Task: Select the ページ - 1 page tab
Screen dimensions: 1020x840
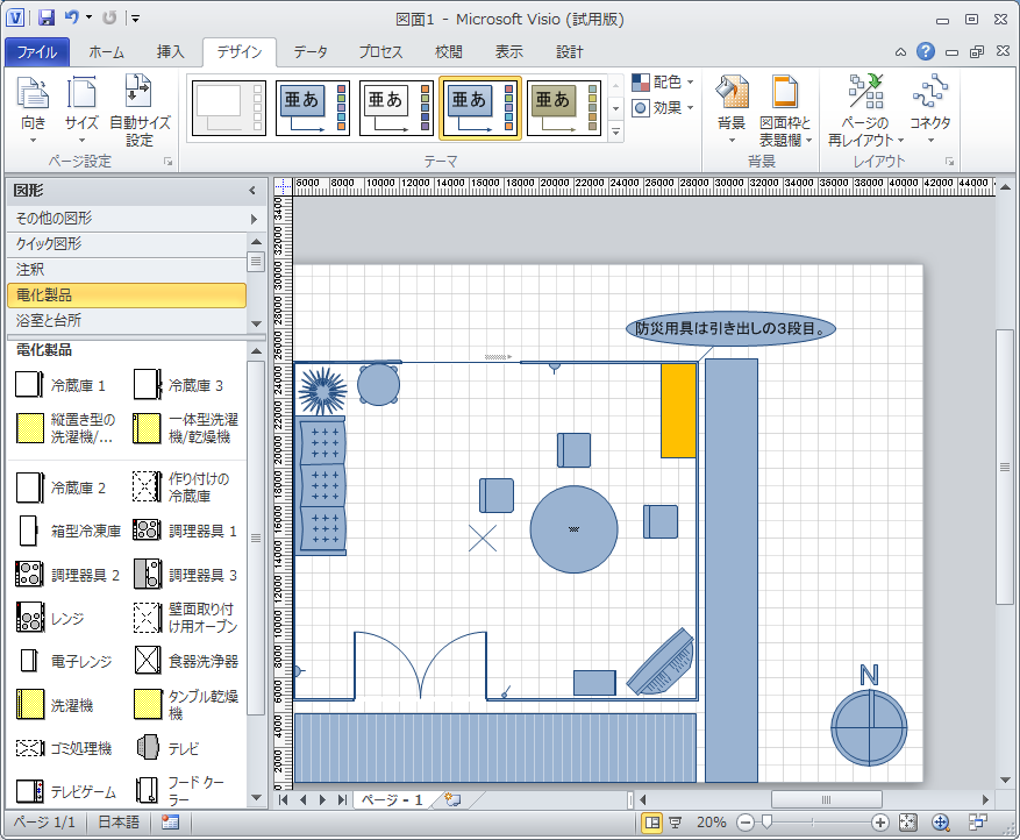Action: pyautogui.click(x=392, y=800)
